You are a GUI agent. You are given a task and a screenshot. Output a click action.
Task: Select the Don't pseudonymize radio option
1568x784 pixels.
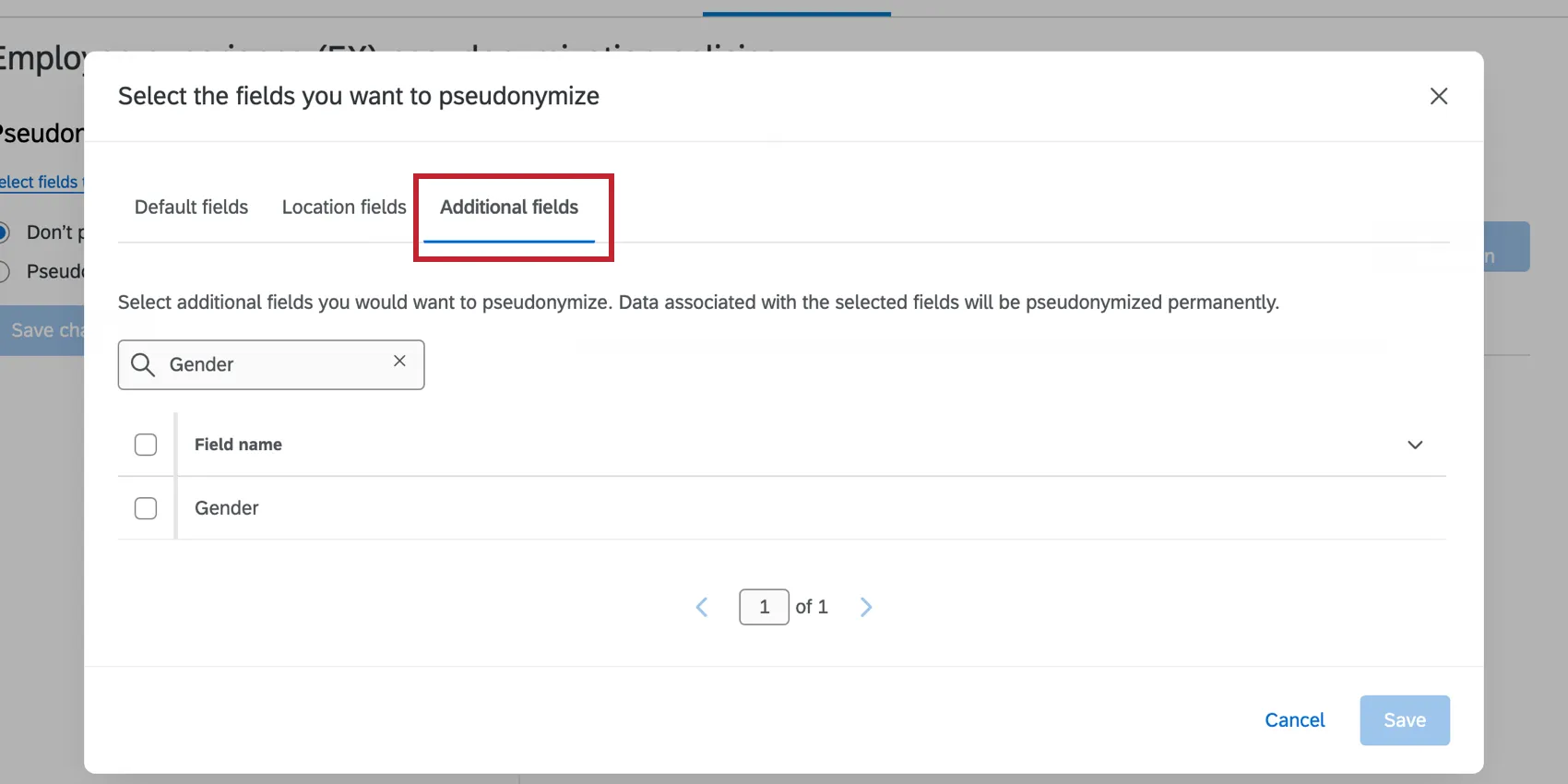click(x=6, y=232)
